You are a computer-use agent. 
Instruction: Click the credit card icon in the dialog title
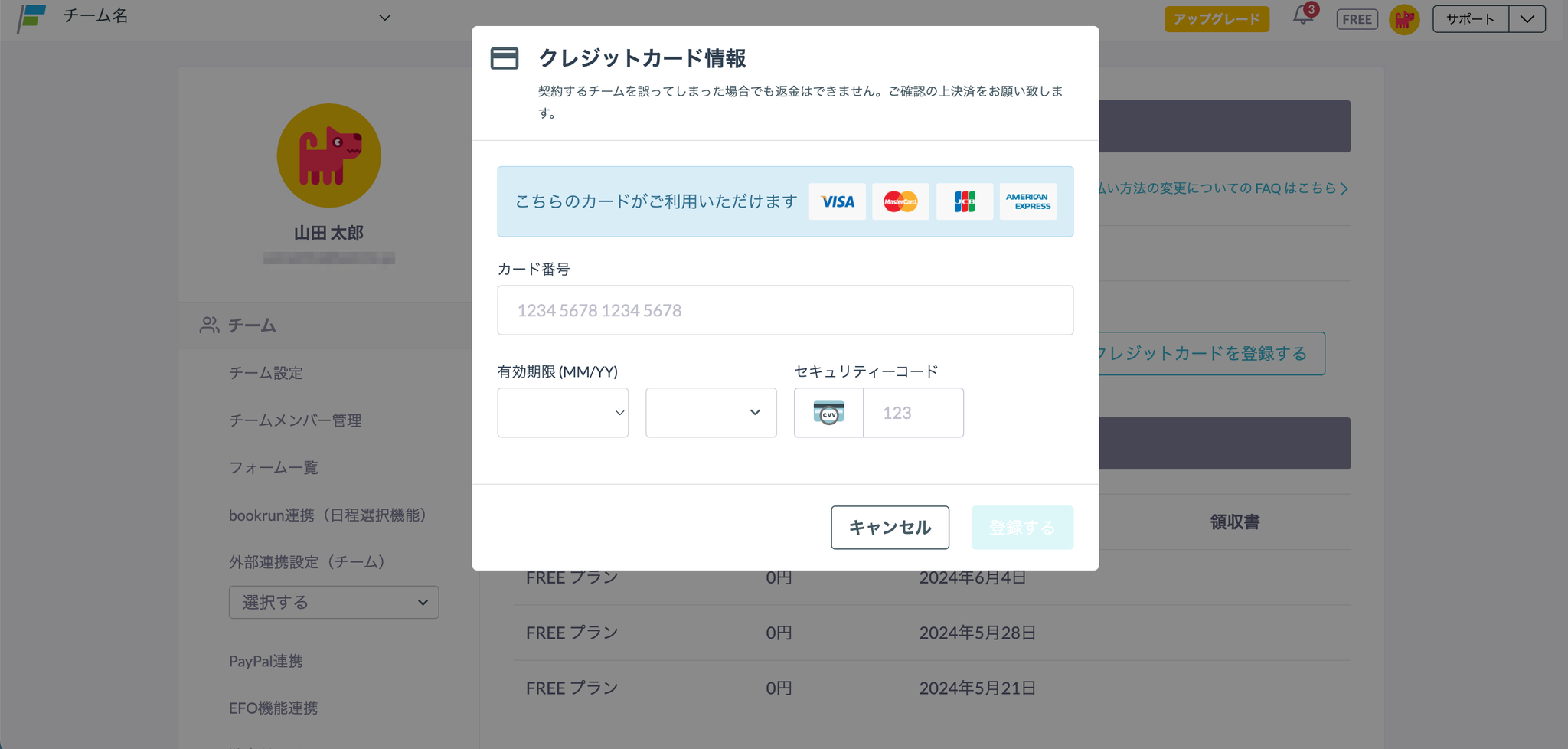(x=505, y=58)
